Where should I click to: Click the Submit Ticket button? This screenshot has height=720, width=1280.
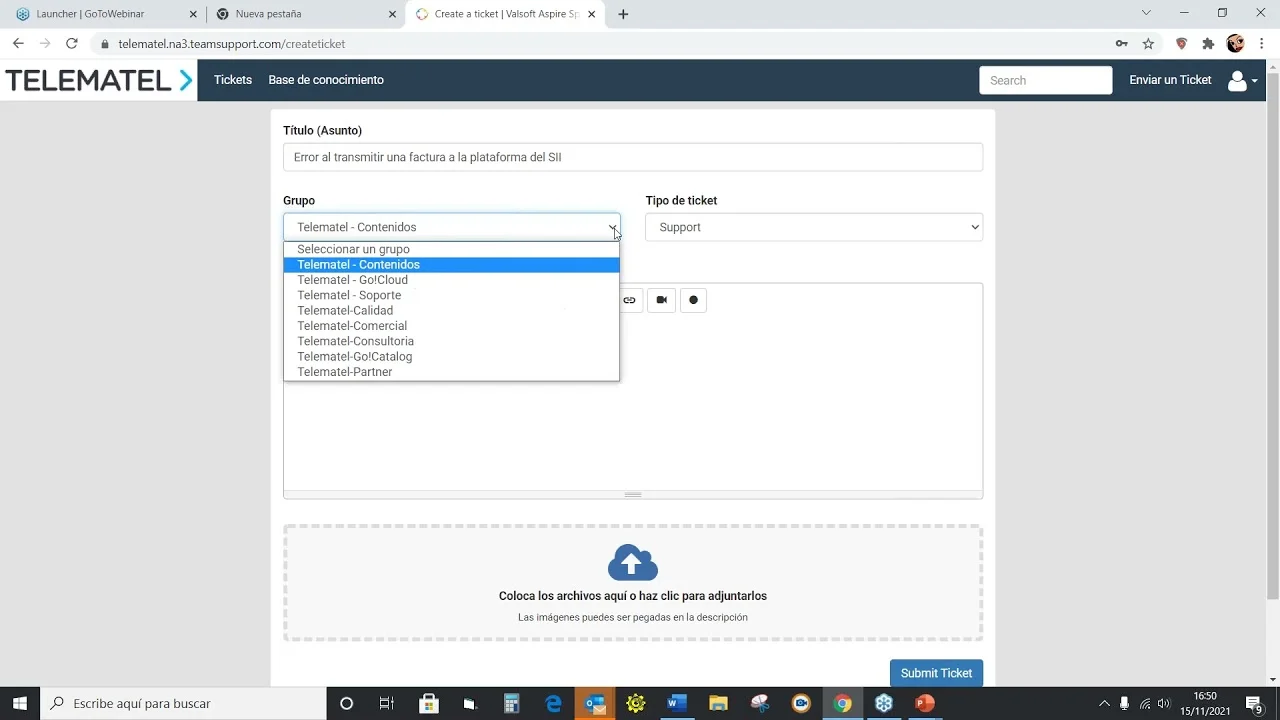click(x=936, y=673)
